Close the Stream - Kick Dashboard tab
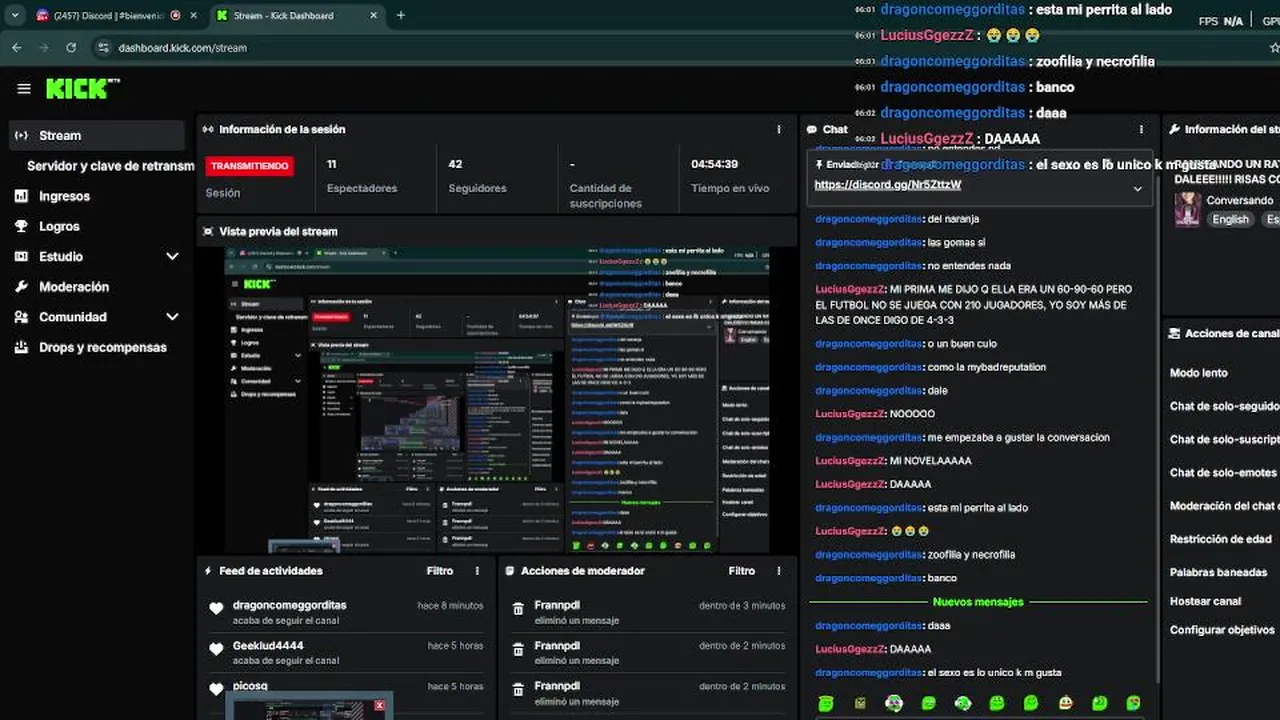Screen dimensions: 1280x720 pos(374,15)
